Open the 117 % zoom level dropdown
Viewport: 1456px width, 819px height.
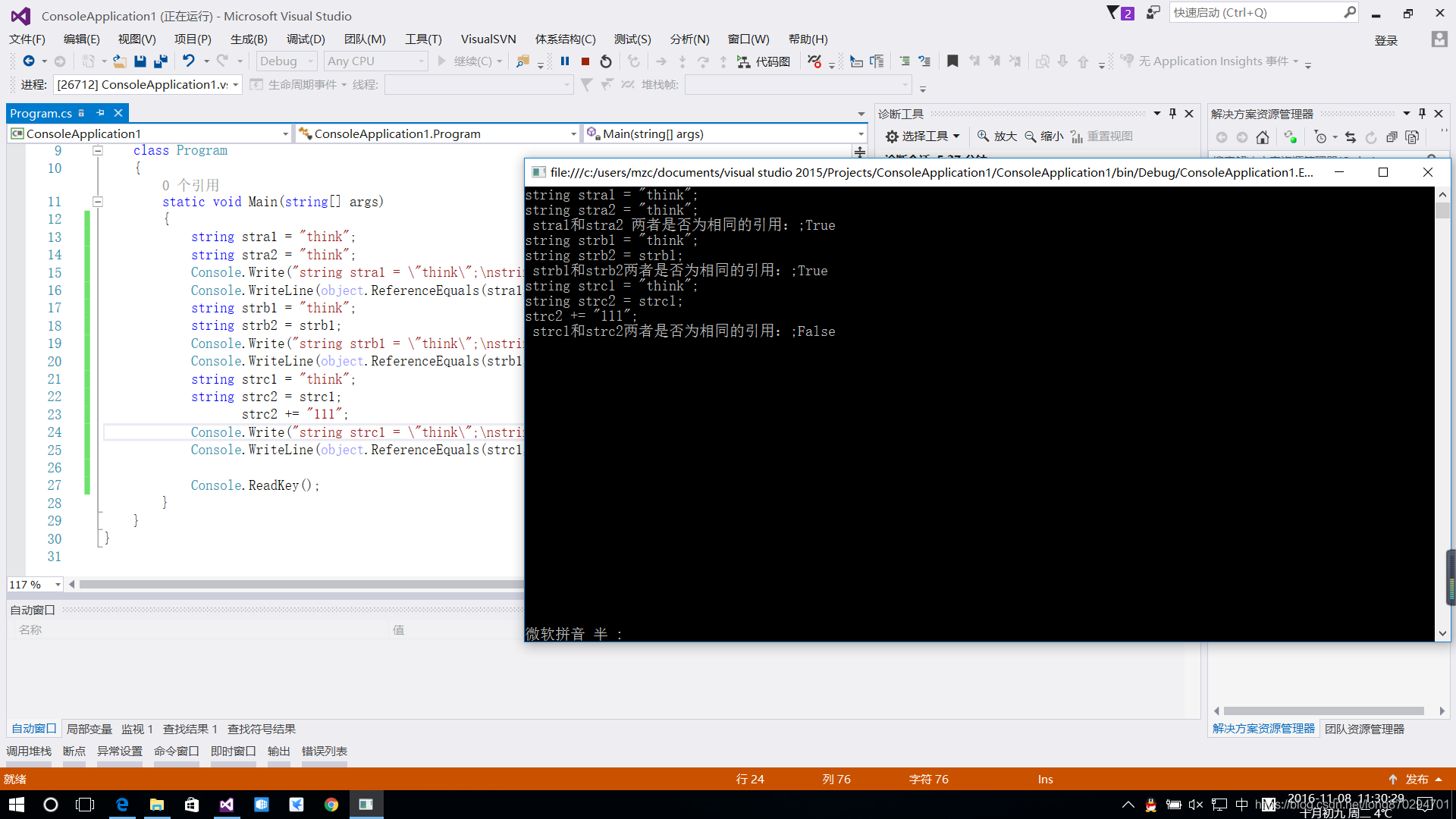[35, 585]
